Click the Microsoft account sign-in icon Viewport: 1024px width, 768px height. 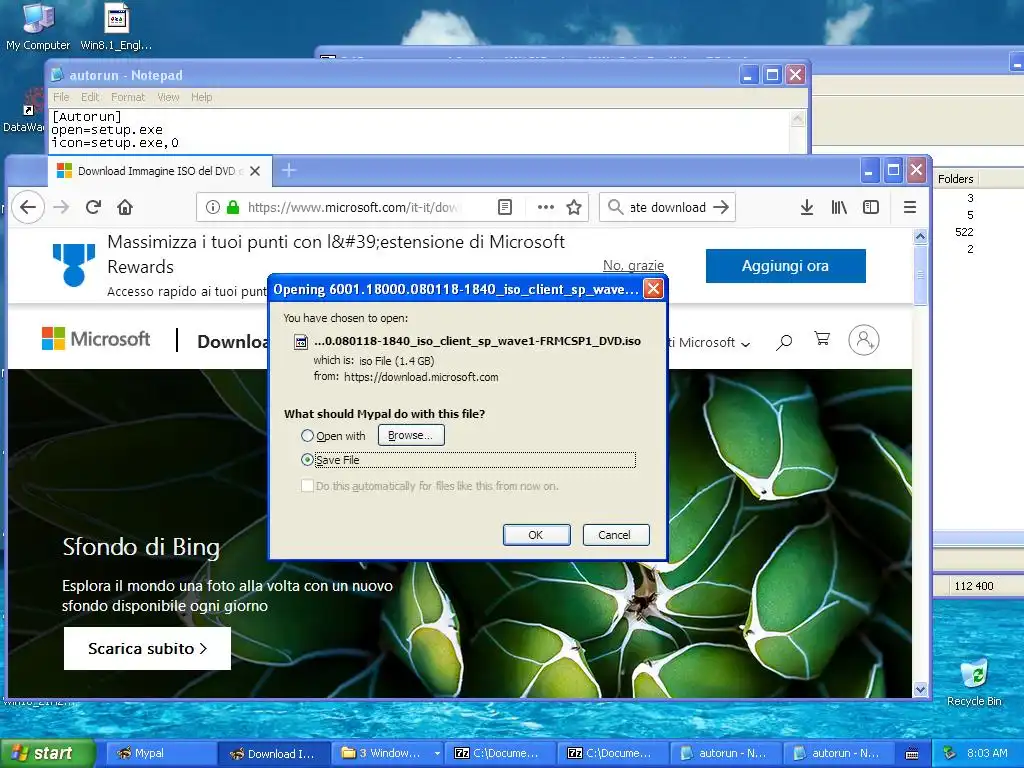863,340
